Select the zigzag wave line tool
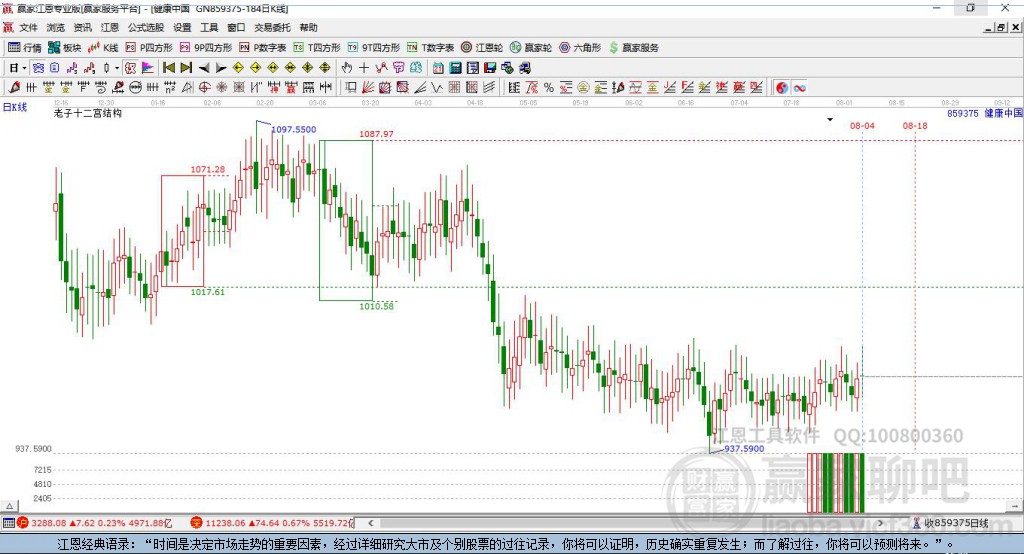The image size is (1024, 554). (x=437, y=88)
